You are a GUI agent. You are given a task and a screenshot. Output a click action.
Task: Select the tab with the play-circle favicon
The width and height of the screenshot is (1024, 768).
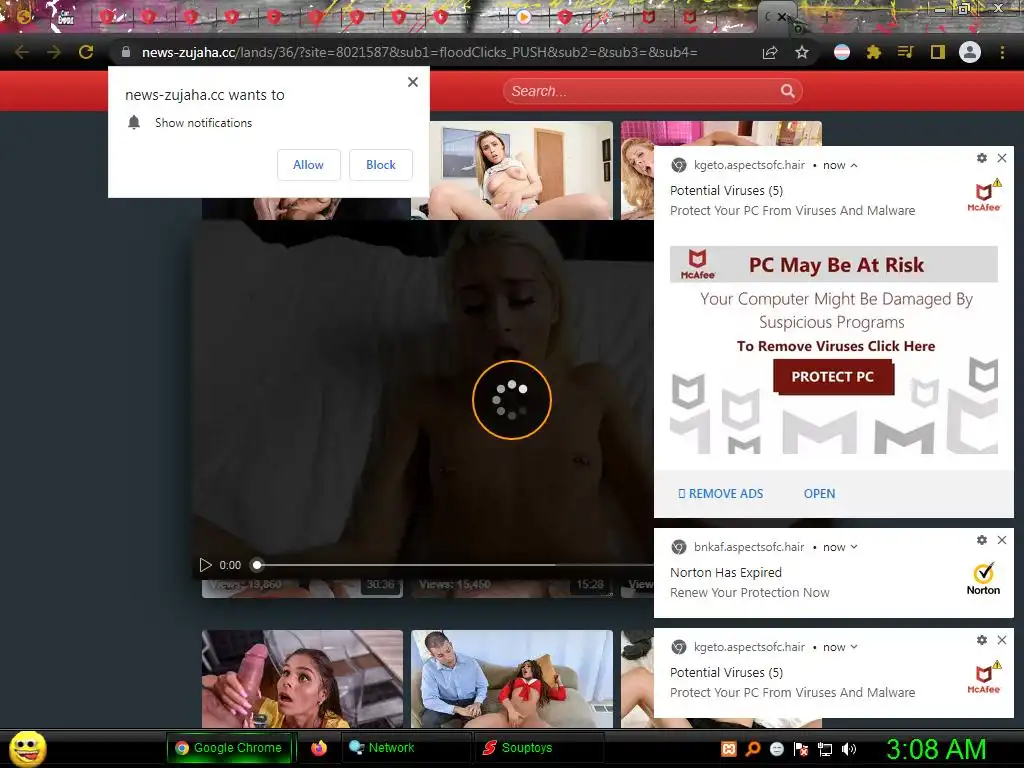click(523, 17)
